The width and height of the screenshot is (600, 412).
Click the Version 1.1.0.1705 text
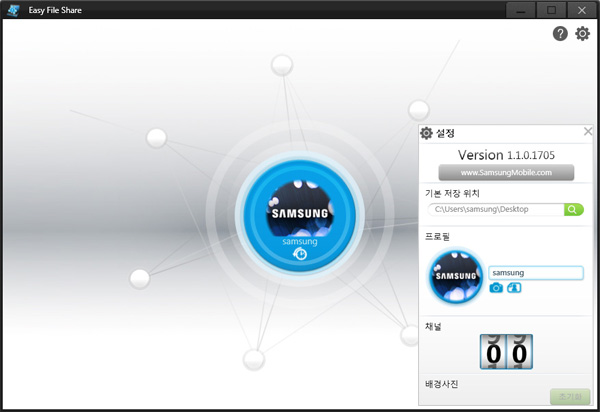click(506, 155)
